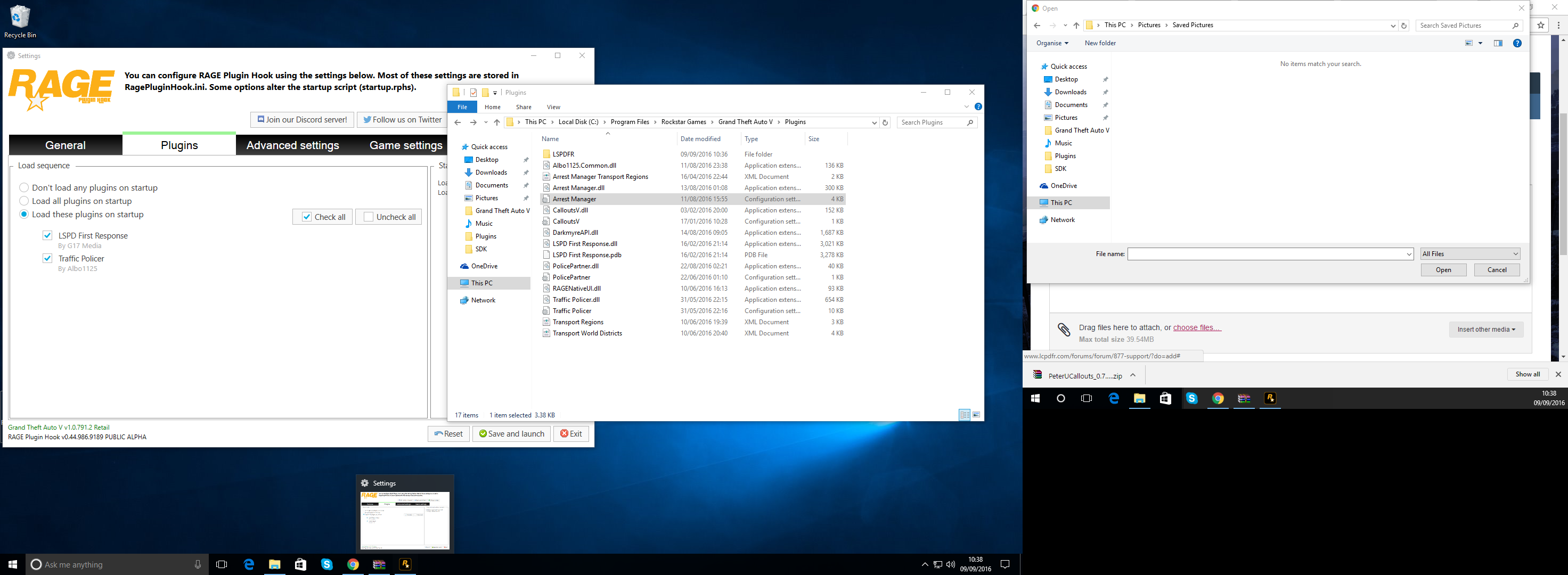Click the refresh icon in Plugins address bar

pyautogui.click(x=885, y=122)
